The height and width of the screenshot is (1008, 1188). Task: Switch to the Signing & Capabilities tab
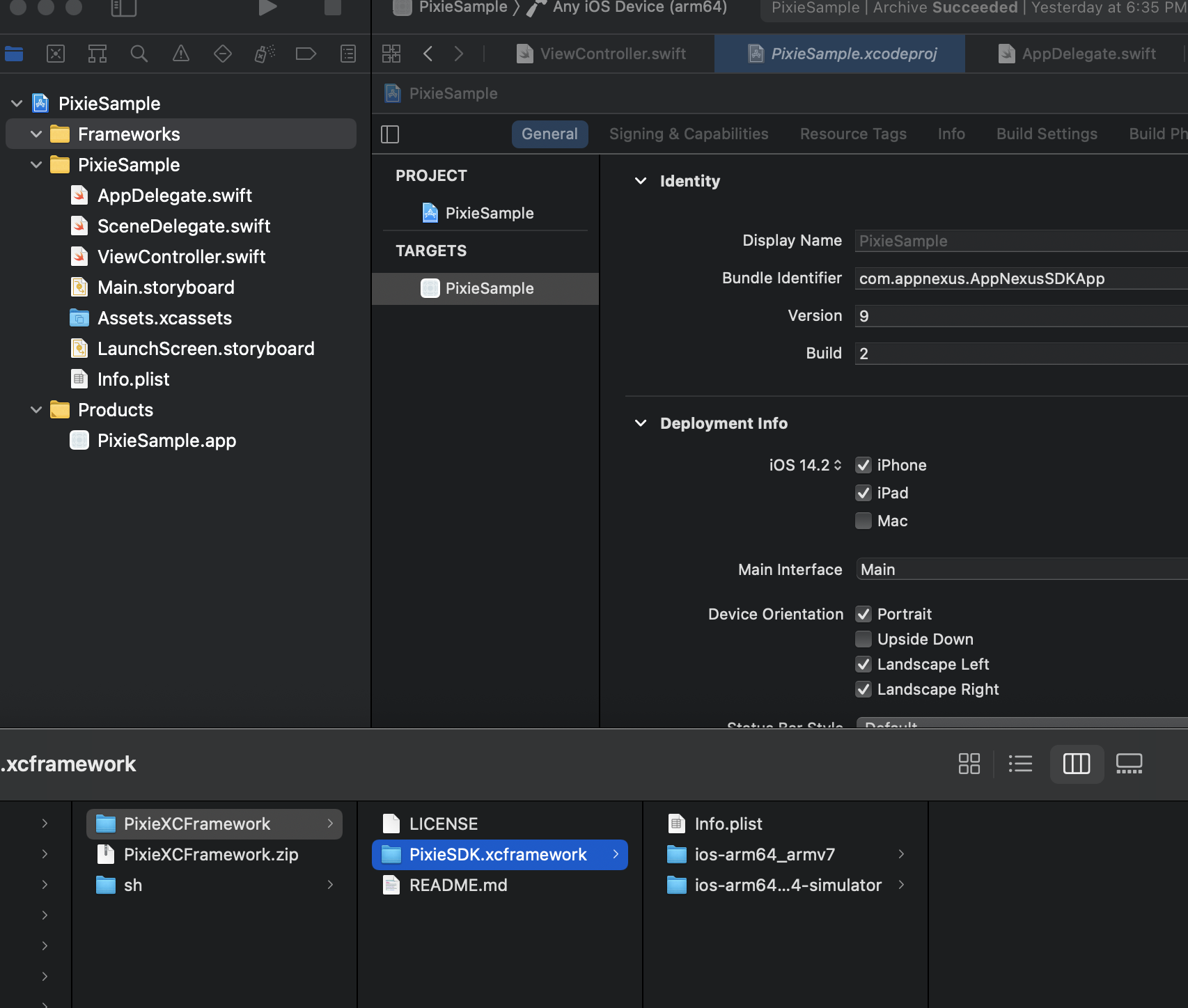click(x=688, y=134)
